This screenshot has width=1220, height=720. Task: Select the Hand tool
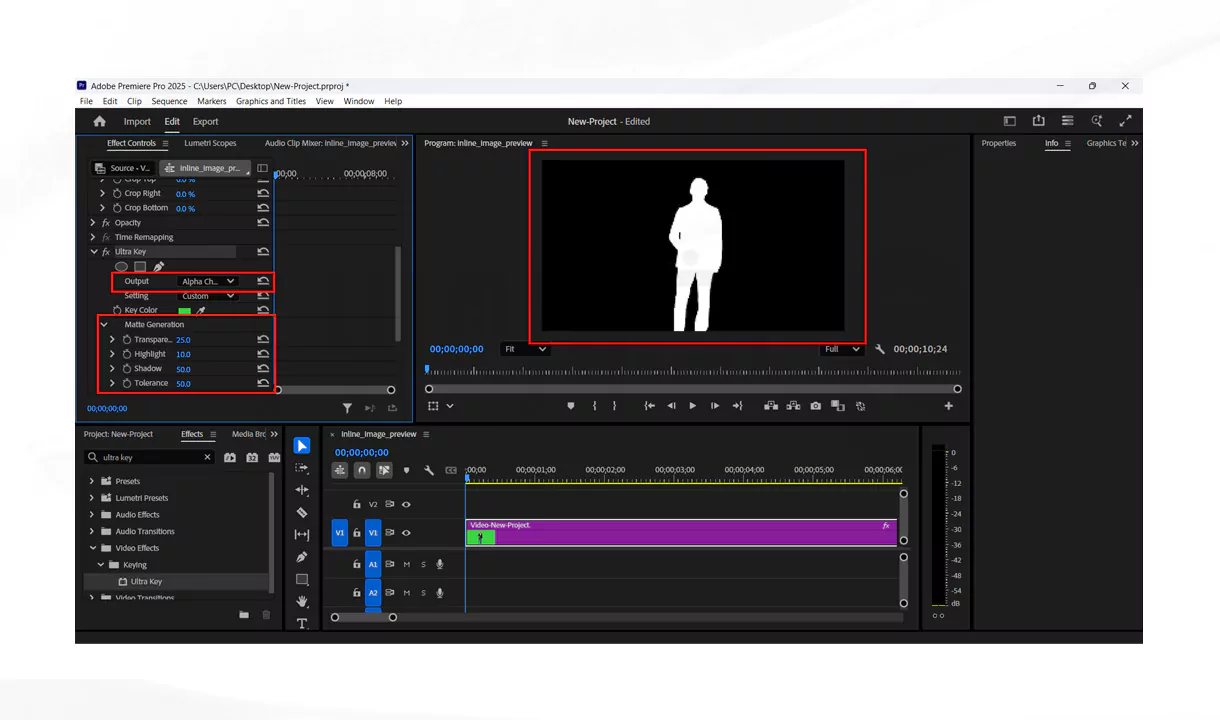pyautogui.click(x=302, y=601)
